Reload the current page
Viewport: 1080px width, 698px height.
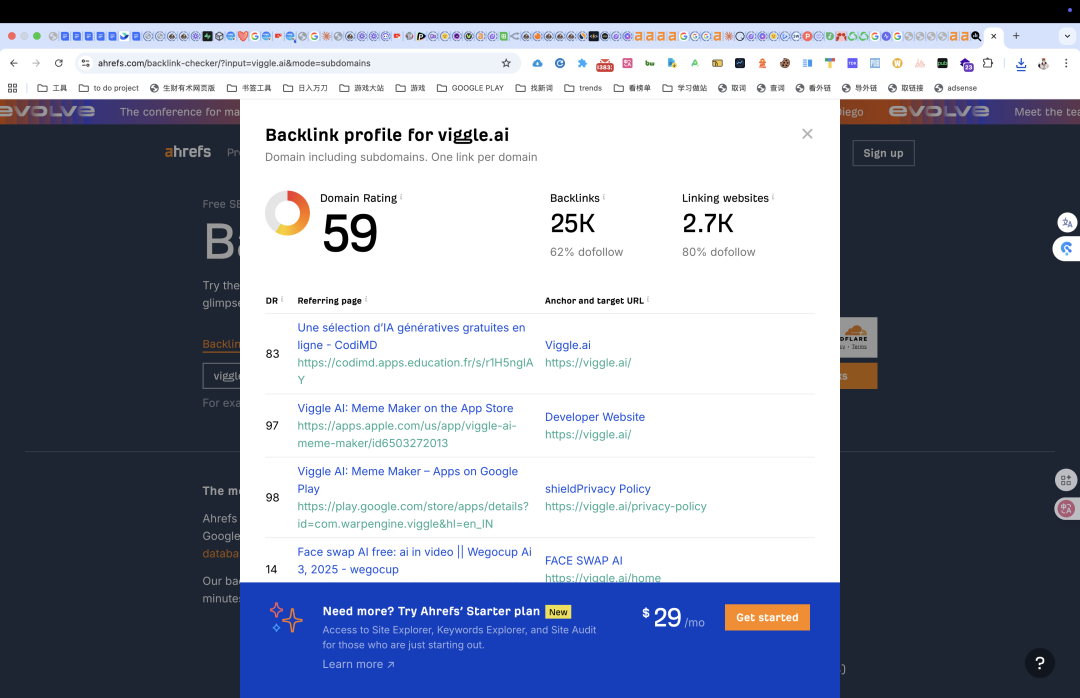pos(59,63)
